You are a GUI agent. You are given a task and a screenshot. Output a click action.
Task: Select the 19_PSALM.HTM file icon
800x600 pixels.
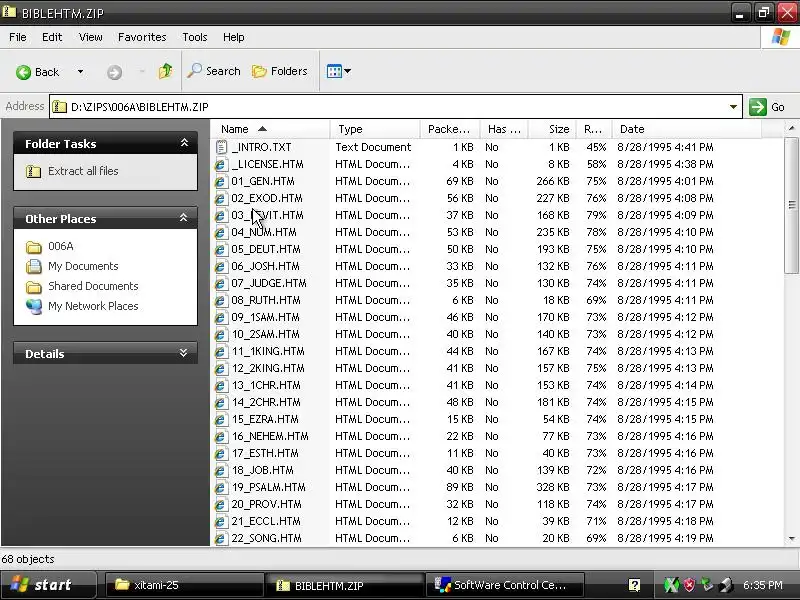221,487
